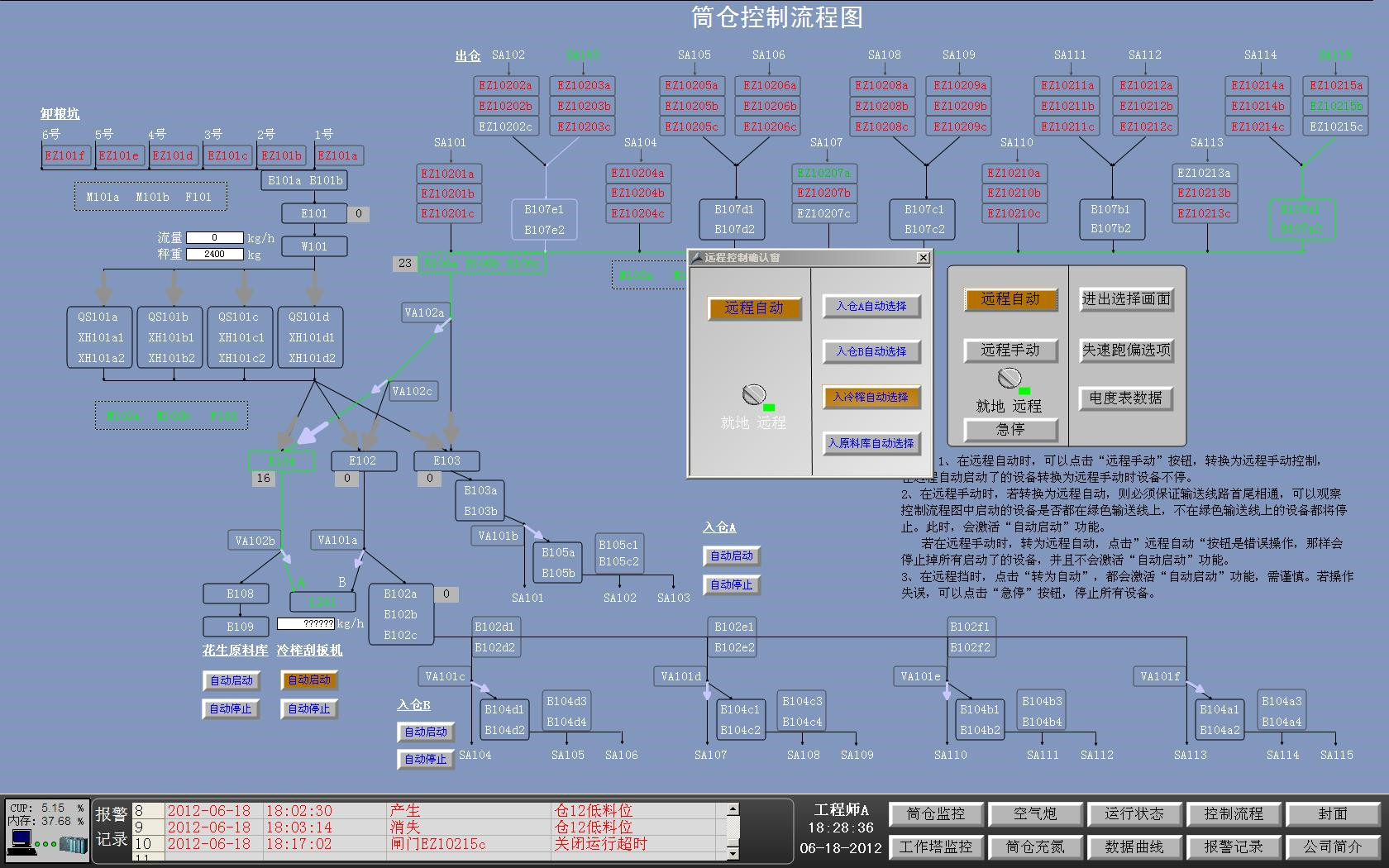Select the B107e1 / B107e2 conveyor block
This screenshot has height=868, width=1389.
pyautogui.click(x=544, y=220)
